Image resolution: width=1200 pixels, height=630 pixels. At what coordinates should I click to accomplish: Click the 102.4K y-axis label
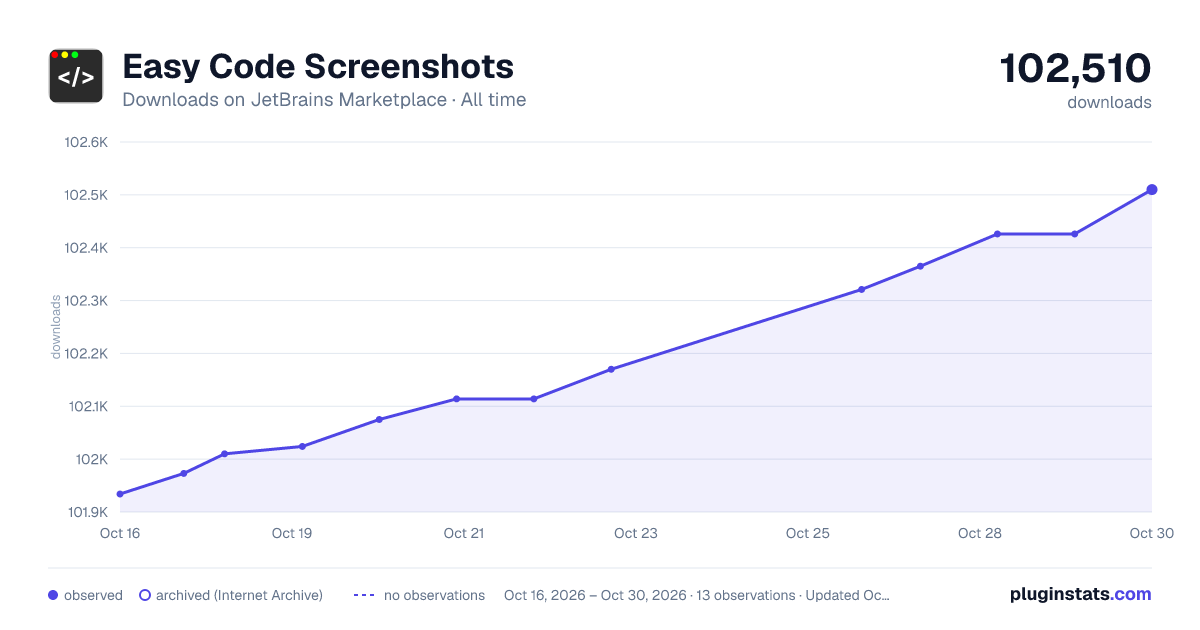pyautogui.click(x=86, y=248)
